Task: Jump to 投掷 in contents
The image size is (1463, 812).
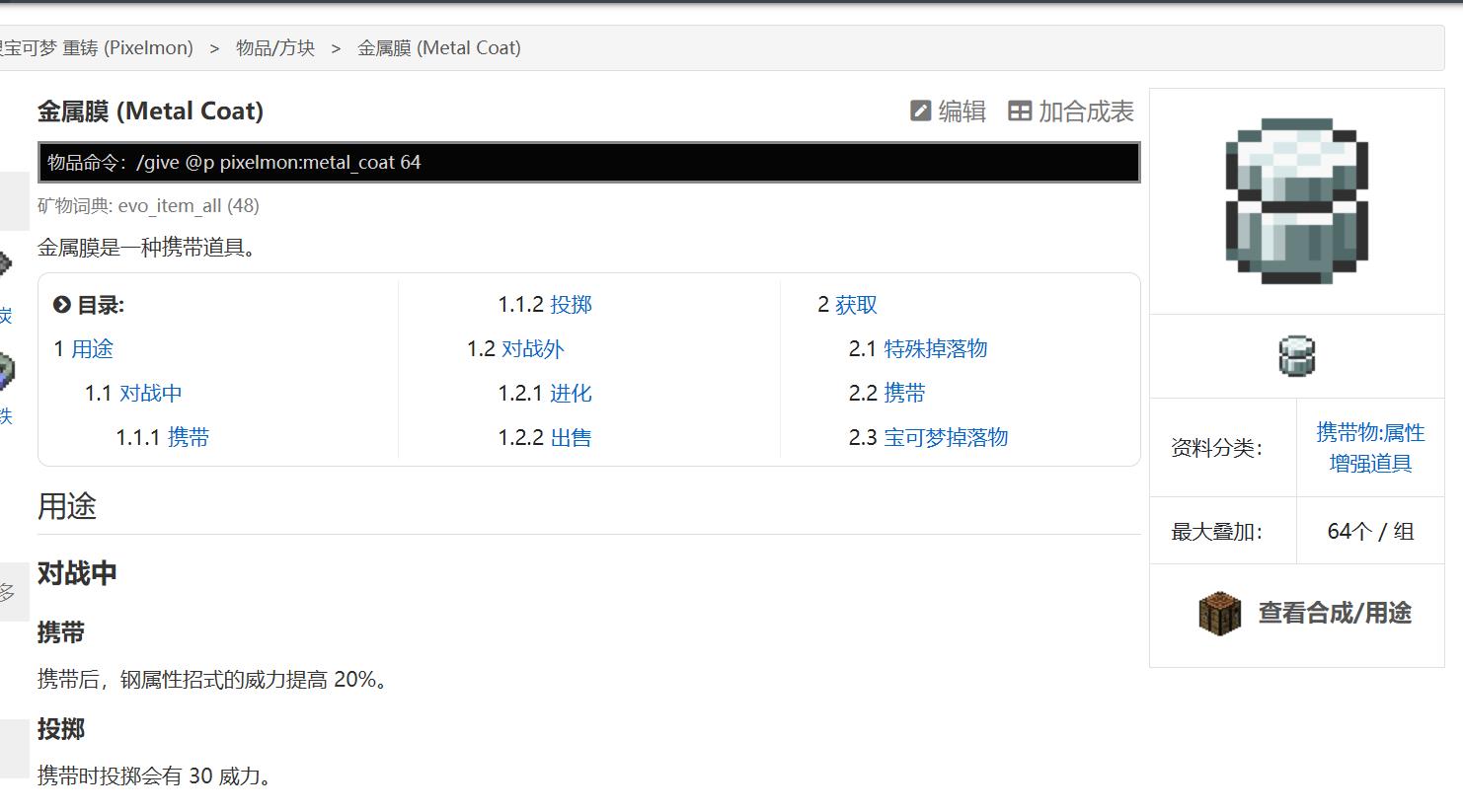Action: pos(572,305)
